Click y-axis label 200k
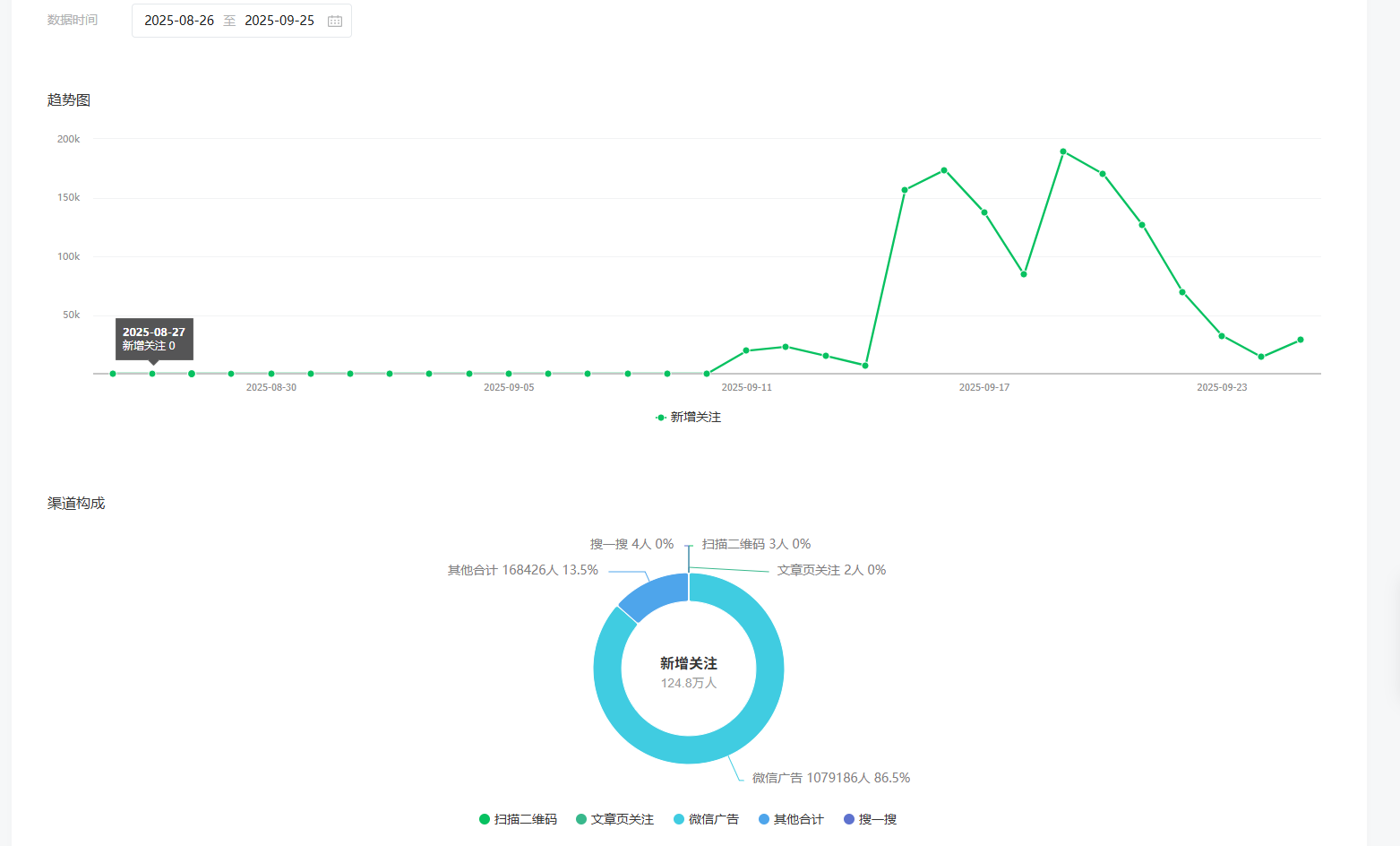 coord(69,139)
